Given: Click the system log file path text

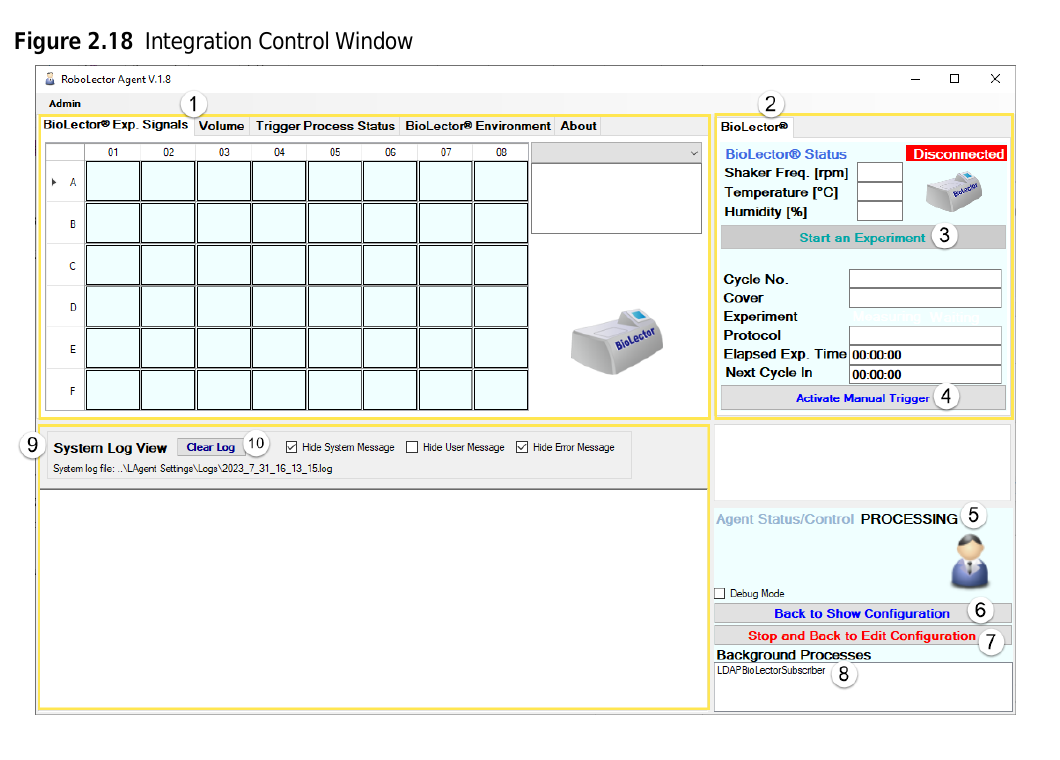Looking at the screenshot, I should click(x=193, y=469).
